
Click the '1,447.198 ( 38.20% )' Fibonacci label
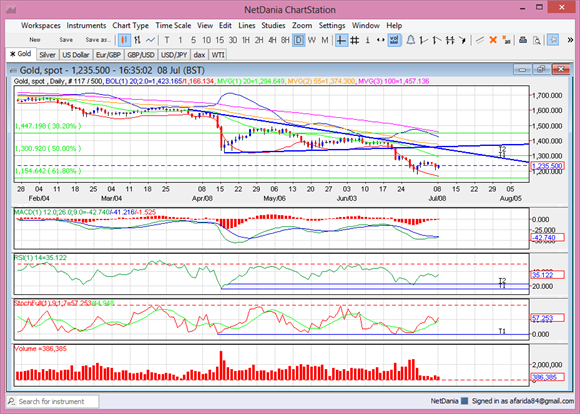(48, 126)
